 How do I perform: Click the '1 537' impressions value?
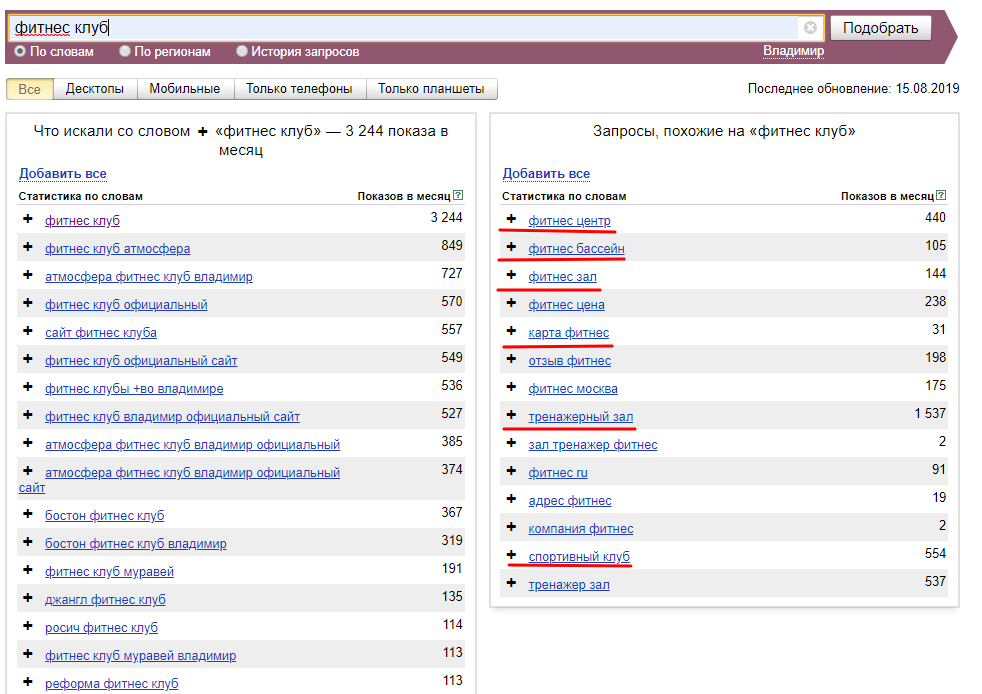(930, 413)
